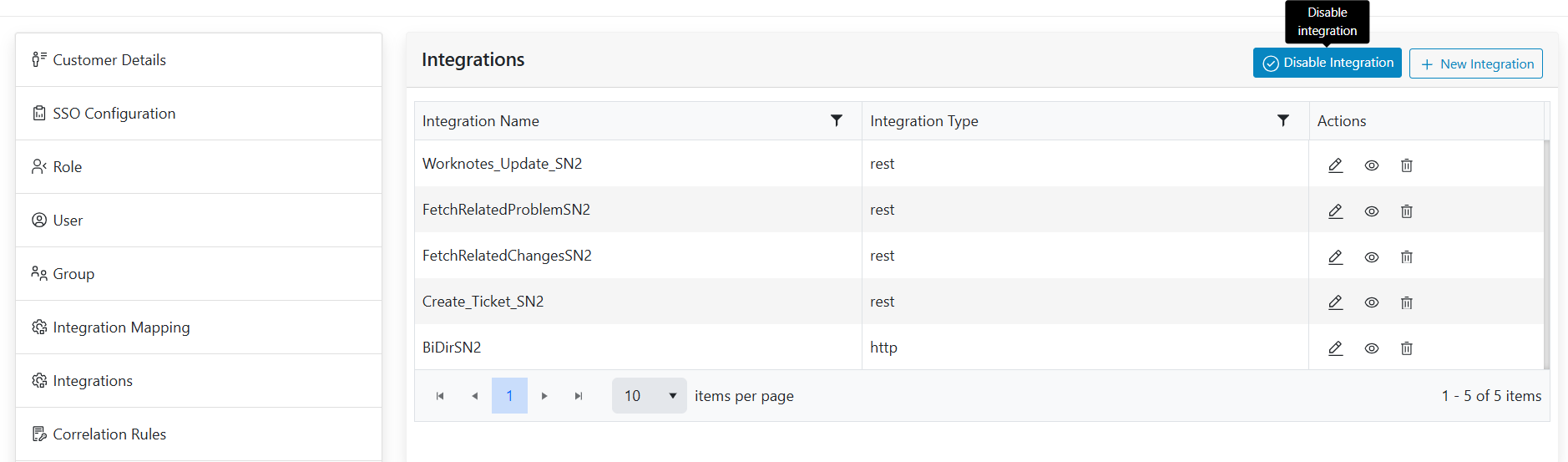Image resolution: width=1568 pixels, height=462 pixels.
Task: Edit the FetchRelatedChangesSN2 integration
Action: 1335,257
